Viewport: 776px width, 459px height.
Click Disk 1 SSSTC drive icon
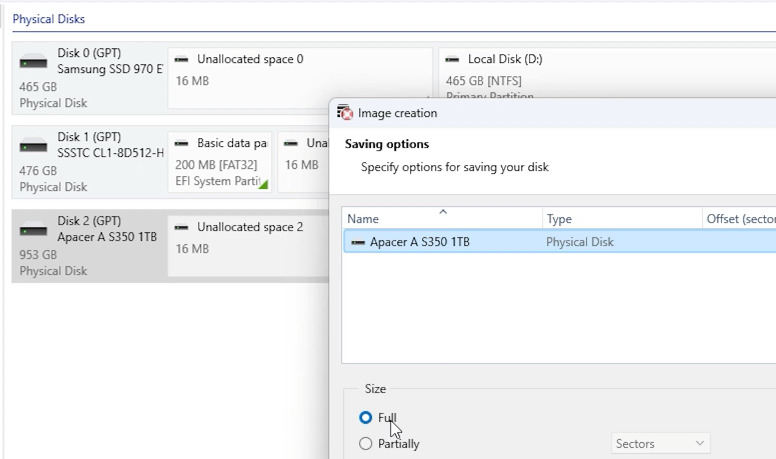(x=33, y=147)
